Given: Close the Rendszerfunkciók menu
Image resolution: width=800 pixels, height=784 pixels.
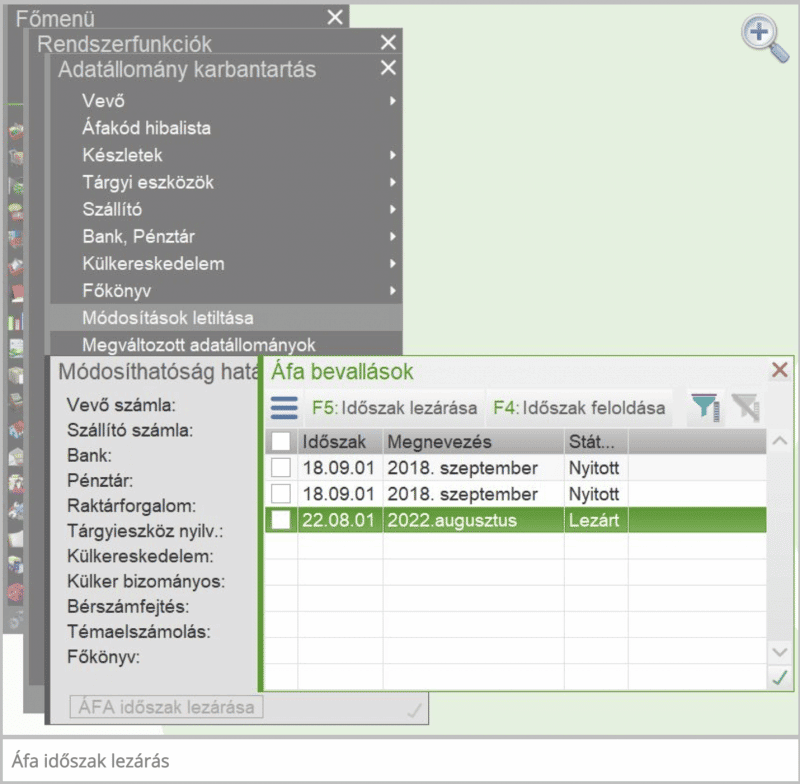Looking at the screenshot, I should click(388, 42).
